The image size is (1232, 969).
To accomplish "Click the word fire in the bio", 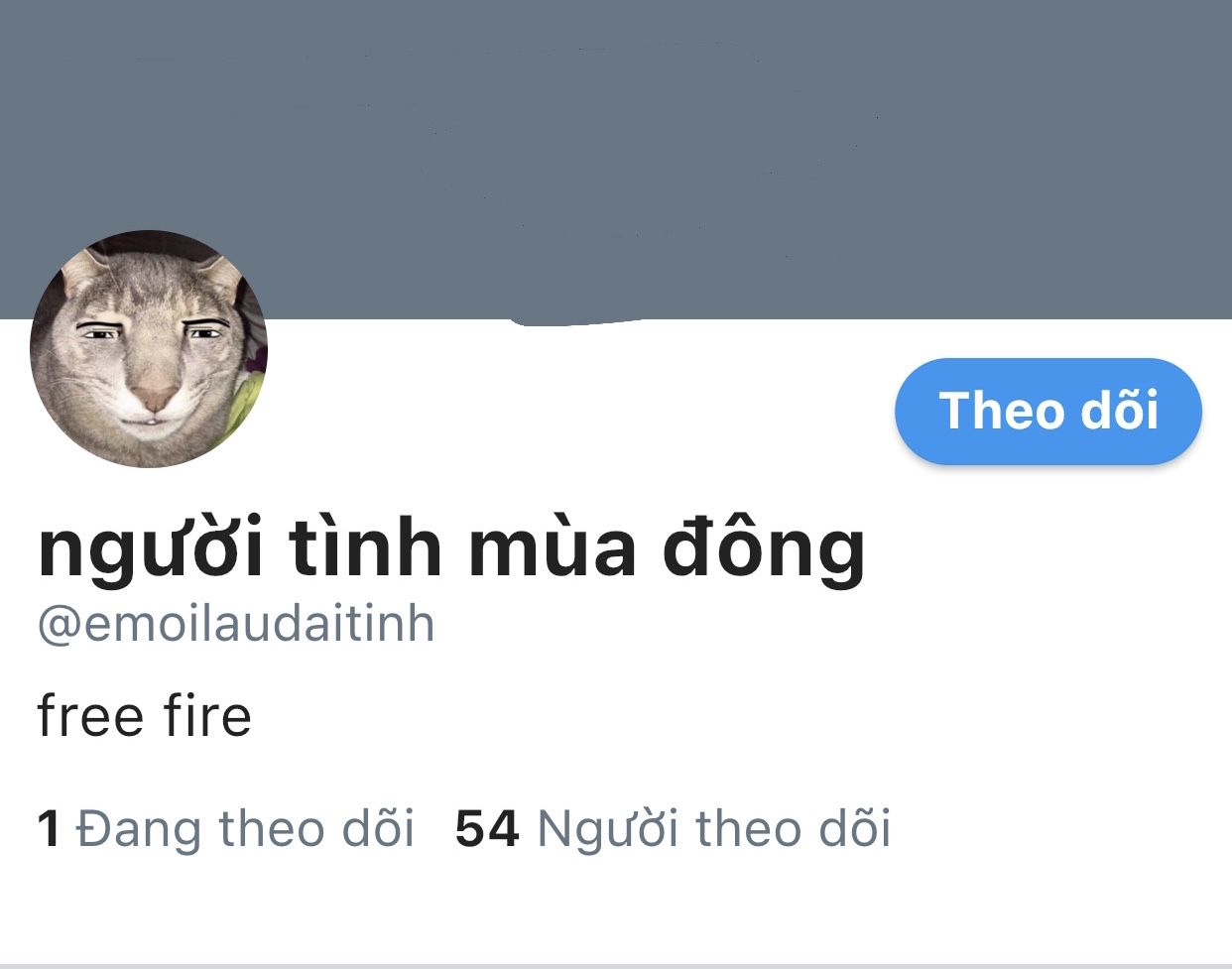I will pos(208,716).
